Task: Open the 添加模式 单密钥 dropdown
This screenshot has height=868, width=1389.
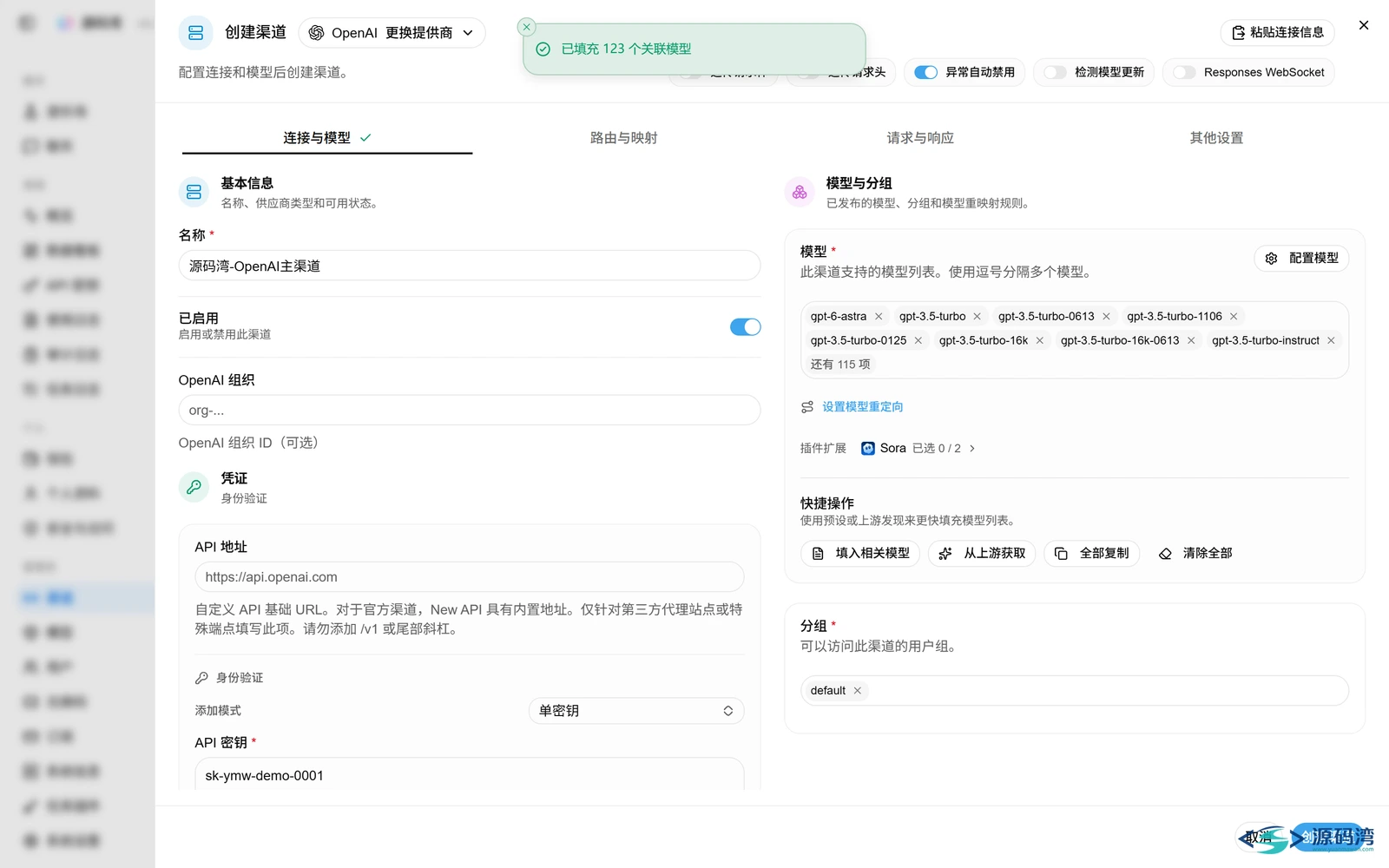Action: [x=636, y=711]
